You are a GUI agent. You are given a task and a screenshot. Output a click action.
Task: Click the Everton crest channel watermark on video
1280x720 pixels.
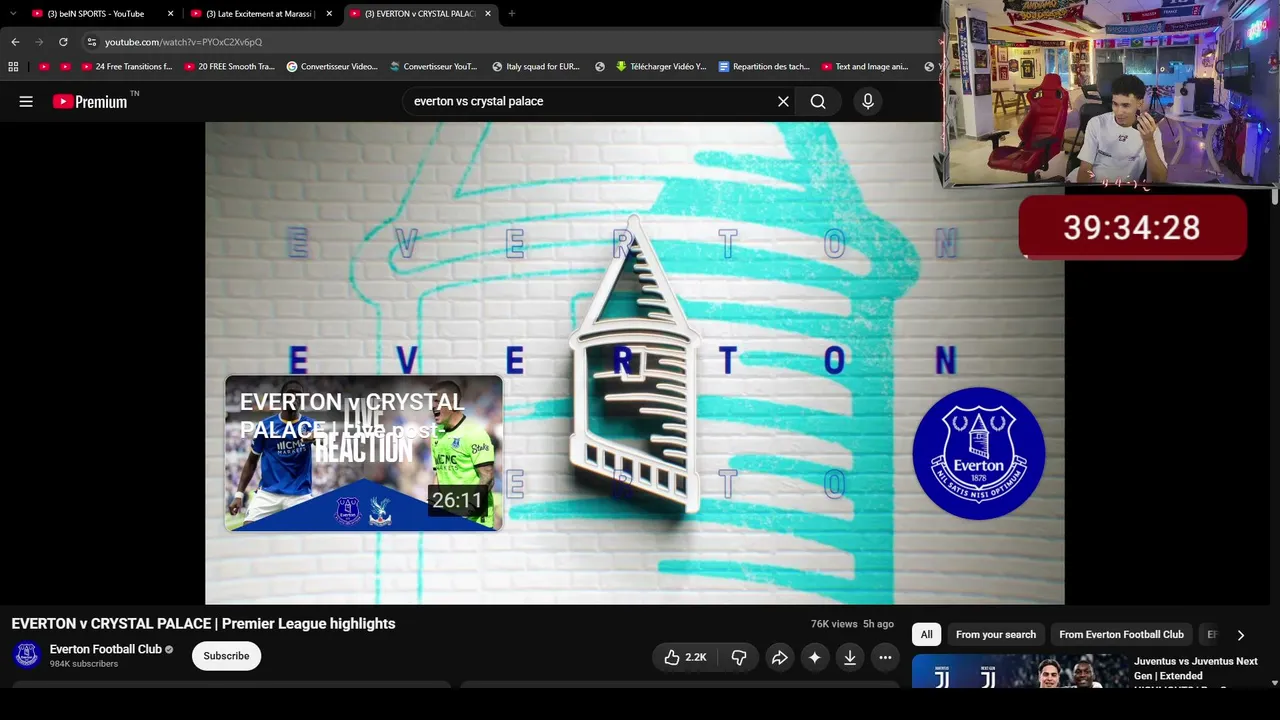coord(979,454)
